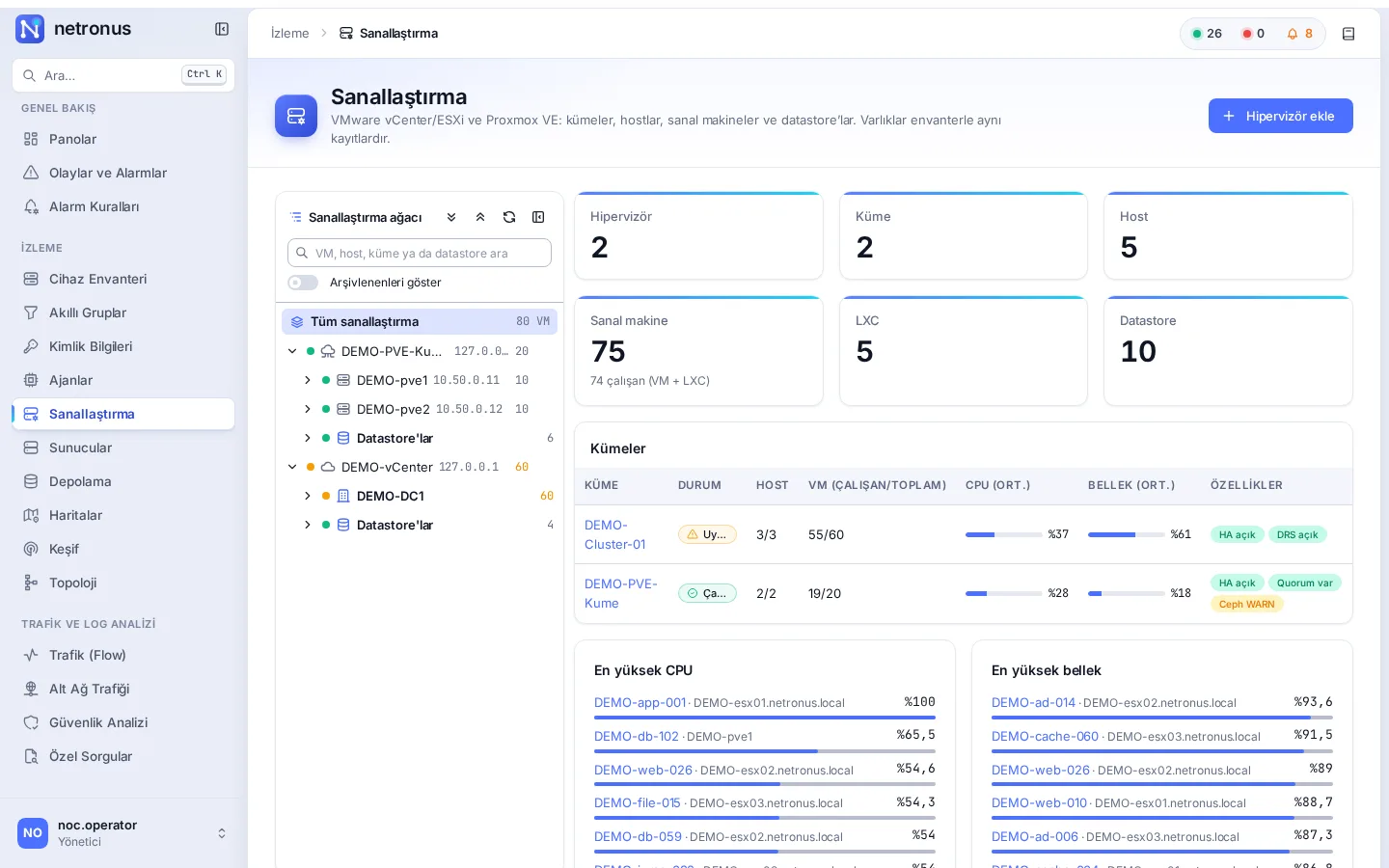Open Trafik (Flow) analysis
The image size is (1389, 868).
123,655
